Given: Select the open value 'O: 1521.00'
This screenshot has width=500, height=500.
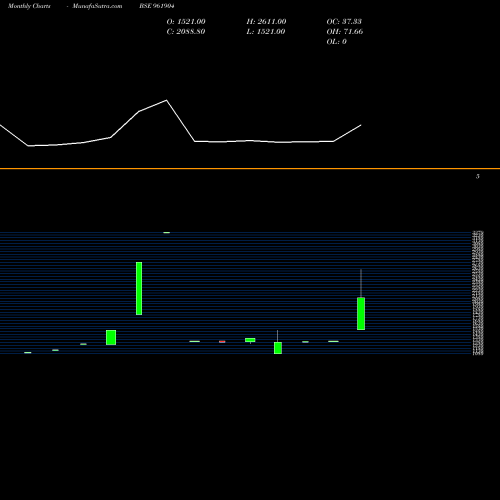Looking at the screenshot, I should [x=186, y=22].
